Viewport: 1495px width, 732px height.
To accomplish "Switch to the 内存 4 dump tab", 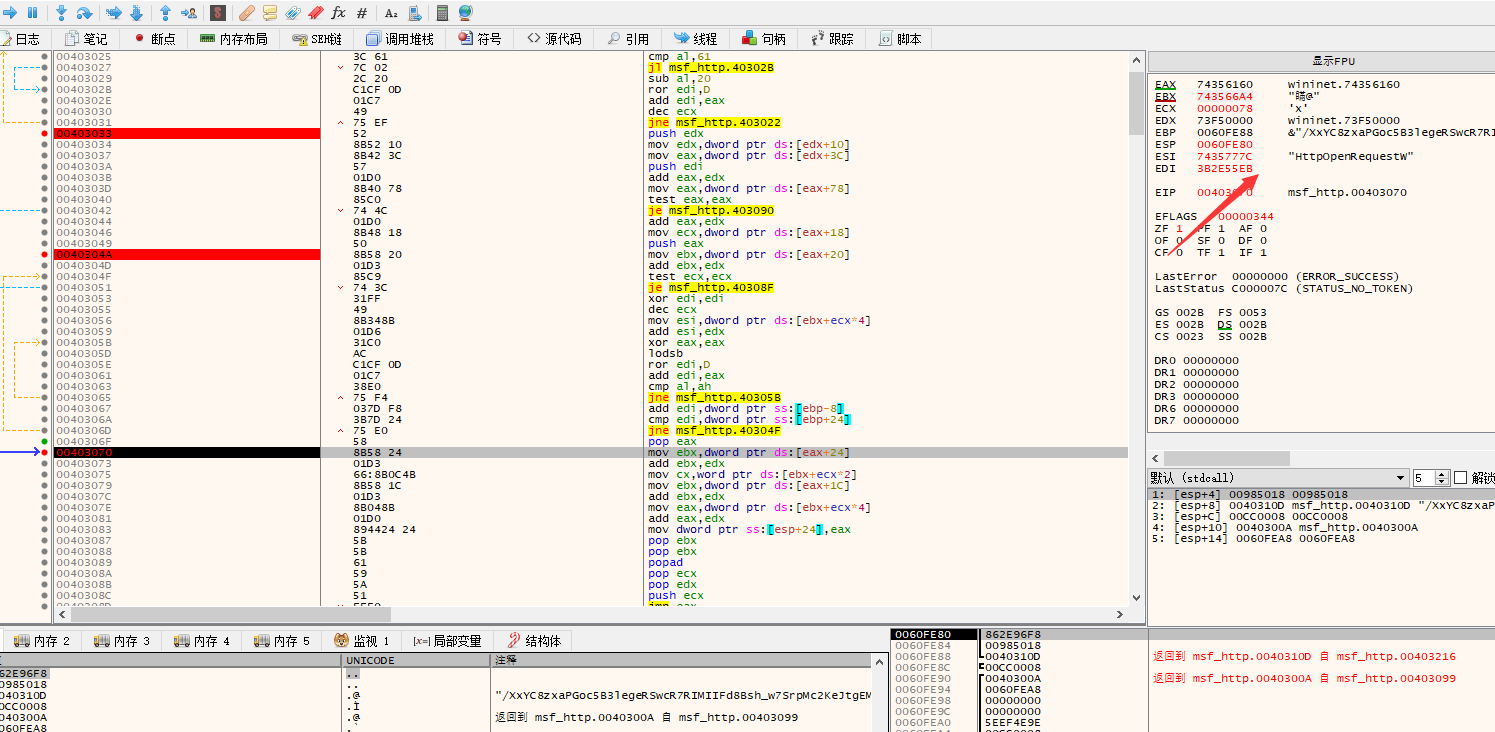I will (x=202, y=641).
